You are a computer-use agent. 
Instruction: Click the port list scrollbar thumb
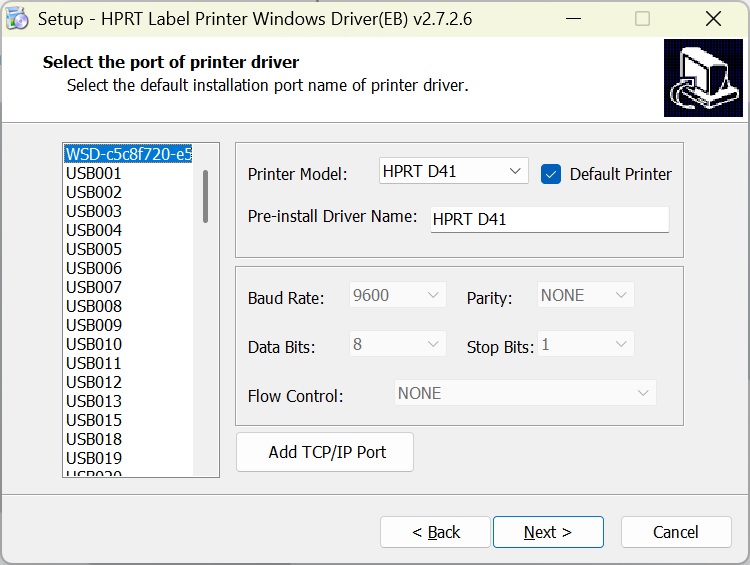point(205,196)
